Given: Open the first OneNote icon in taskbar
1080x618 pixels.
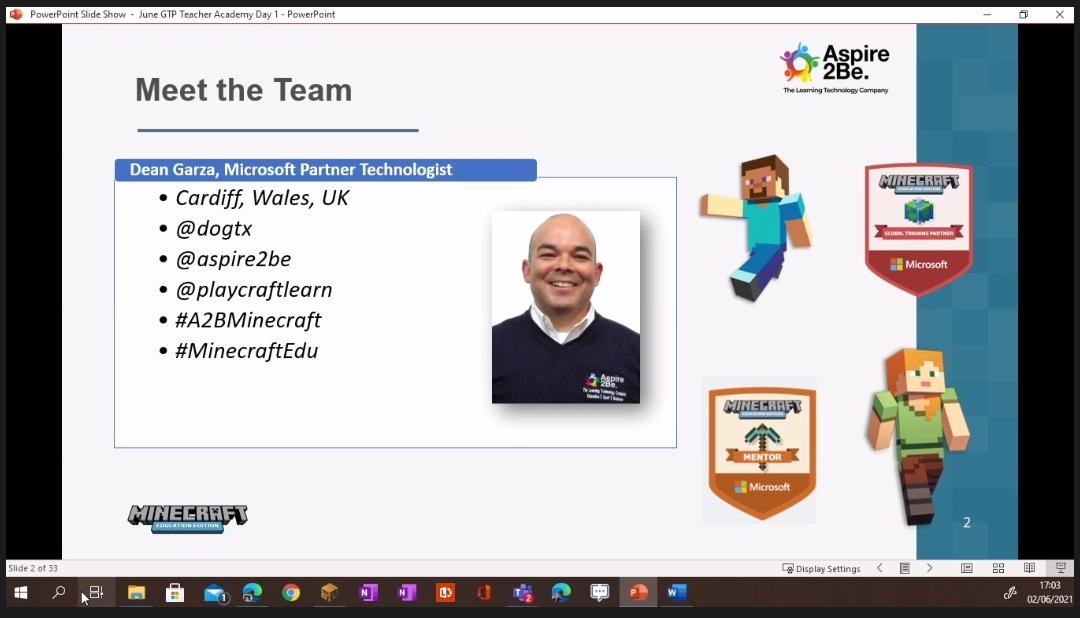Looking at the screenshot, I should pos(368,593).
